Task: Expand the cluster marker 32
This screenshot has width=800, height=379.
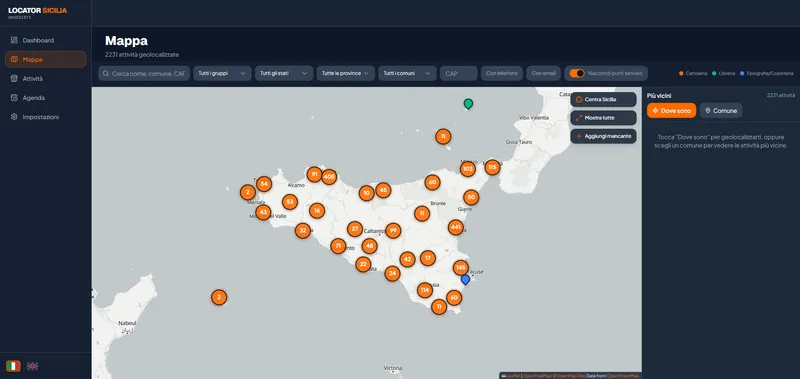Action: click(x=303, y=231)
